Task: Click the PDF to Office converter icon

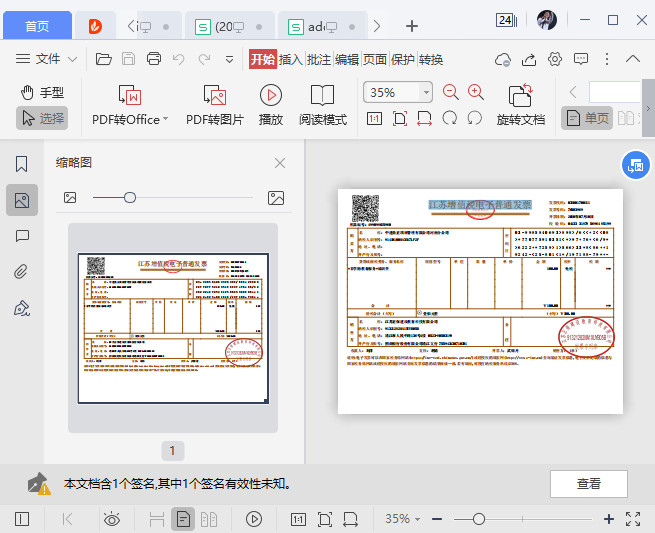Action: [x=130, y=96]
